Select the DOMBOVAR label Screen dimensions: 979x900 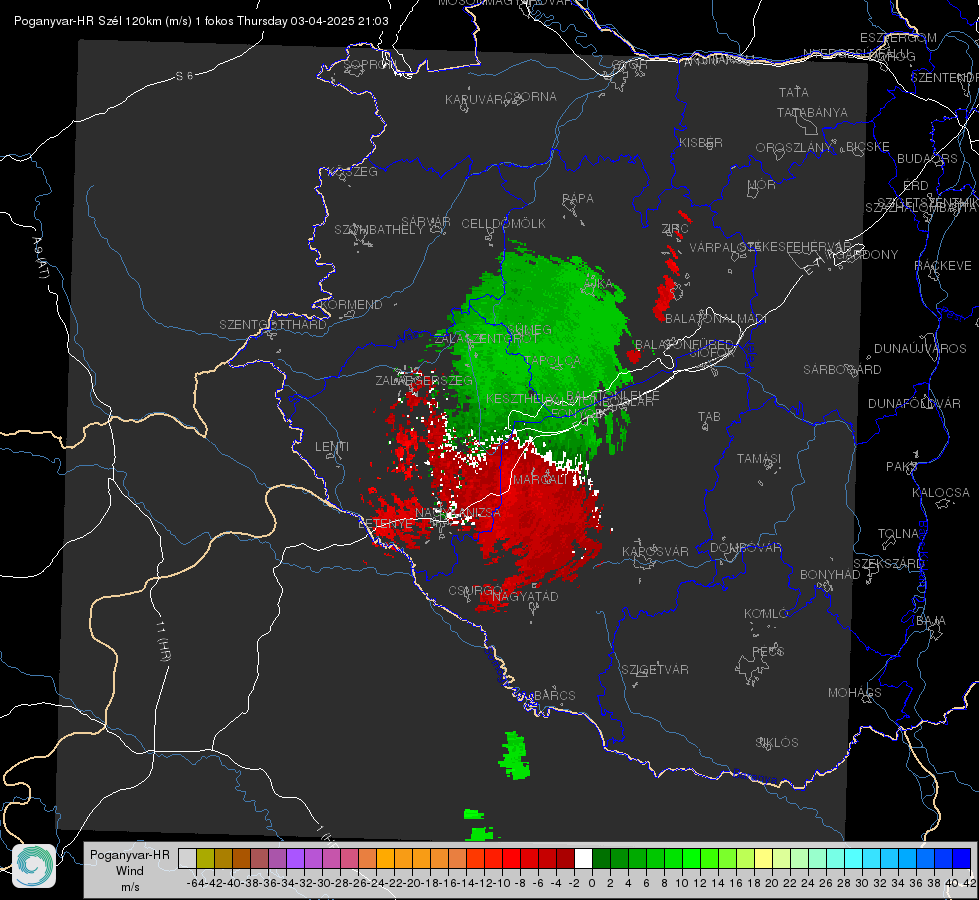(745, 548)
